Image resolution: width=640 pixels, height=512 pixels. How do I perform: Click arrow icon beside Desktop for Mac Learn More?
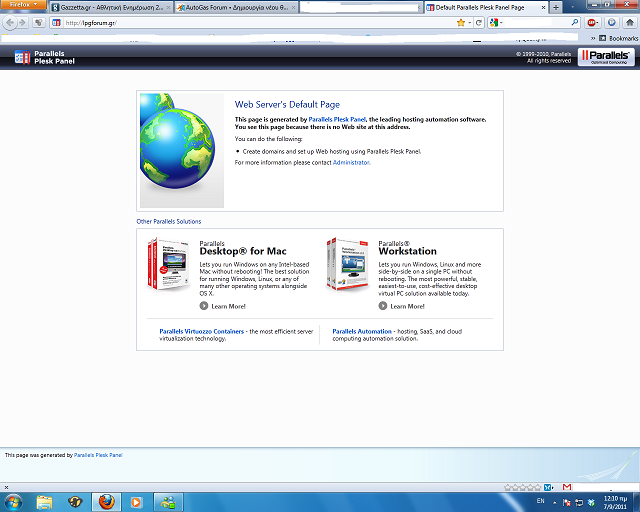(x=204, y=306)
